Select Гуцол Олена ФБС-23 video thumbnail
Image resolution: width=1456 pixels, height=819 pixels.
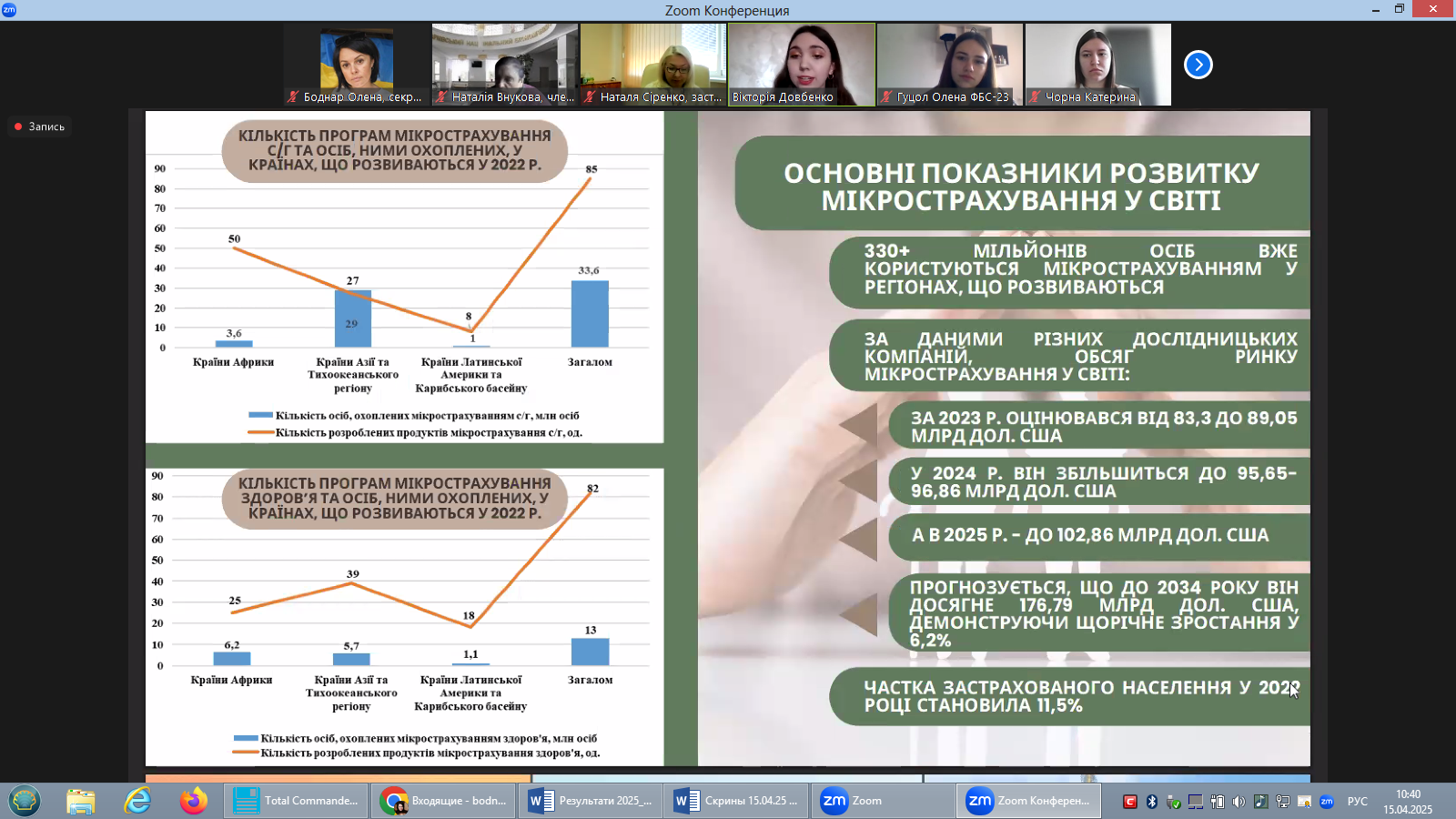click(x=950, y=65)
